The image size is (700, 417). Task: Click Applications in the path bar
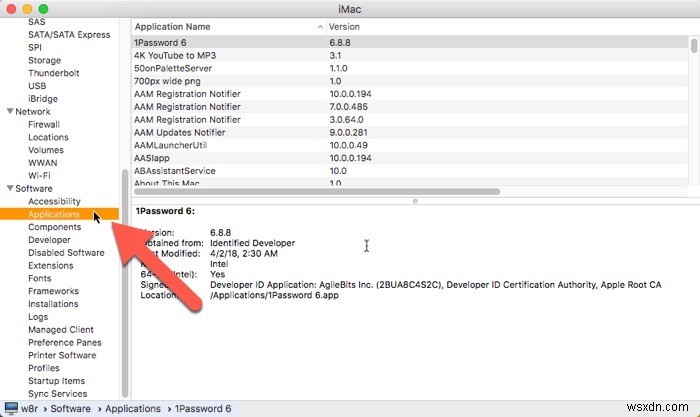tap(133, 408)
